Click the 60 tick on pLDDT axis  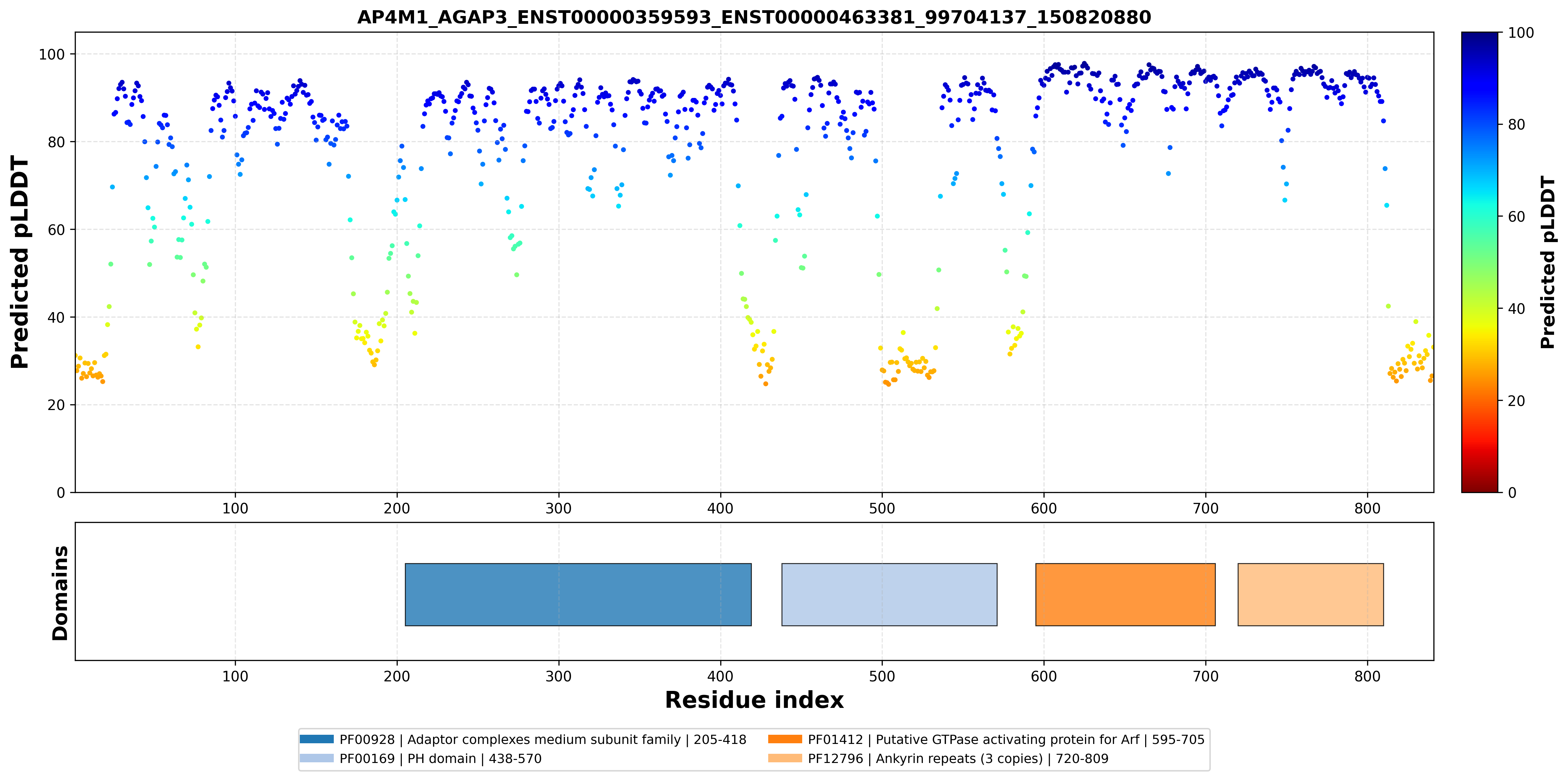56,230
